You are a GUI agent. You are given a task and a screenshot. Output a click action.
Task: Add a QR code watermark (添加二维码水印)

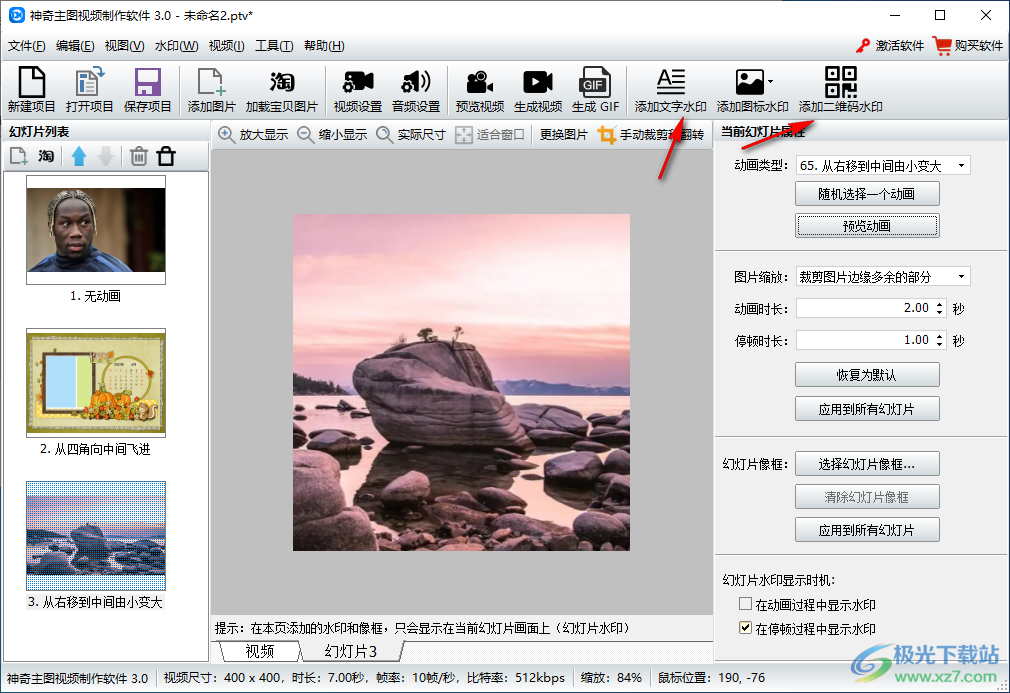841,90
